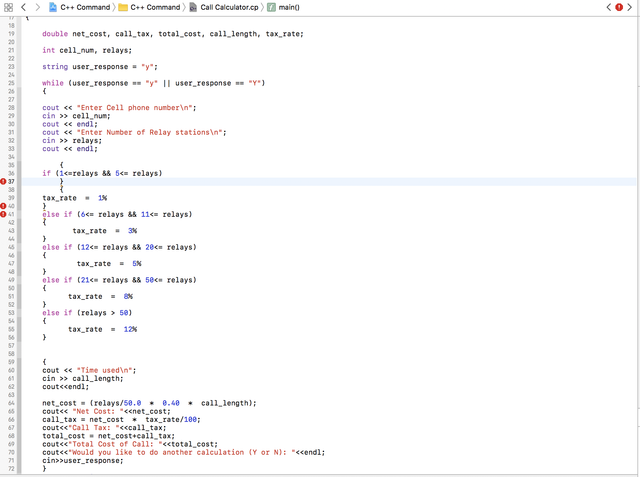The width and height of the screenshot is (640, 477).
Task: Click 'total_cost = net_cost+call_tax;' line
Action: tap(108, 436)
